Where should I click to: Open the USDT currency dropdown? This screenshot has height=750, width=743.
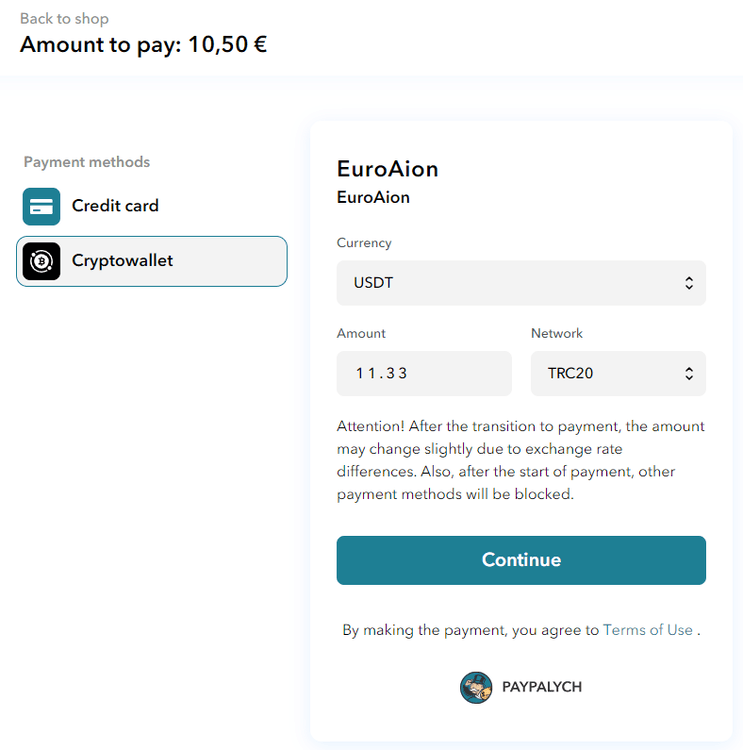(520, 283)
